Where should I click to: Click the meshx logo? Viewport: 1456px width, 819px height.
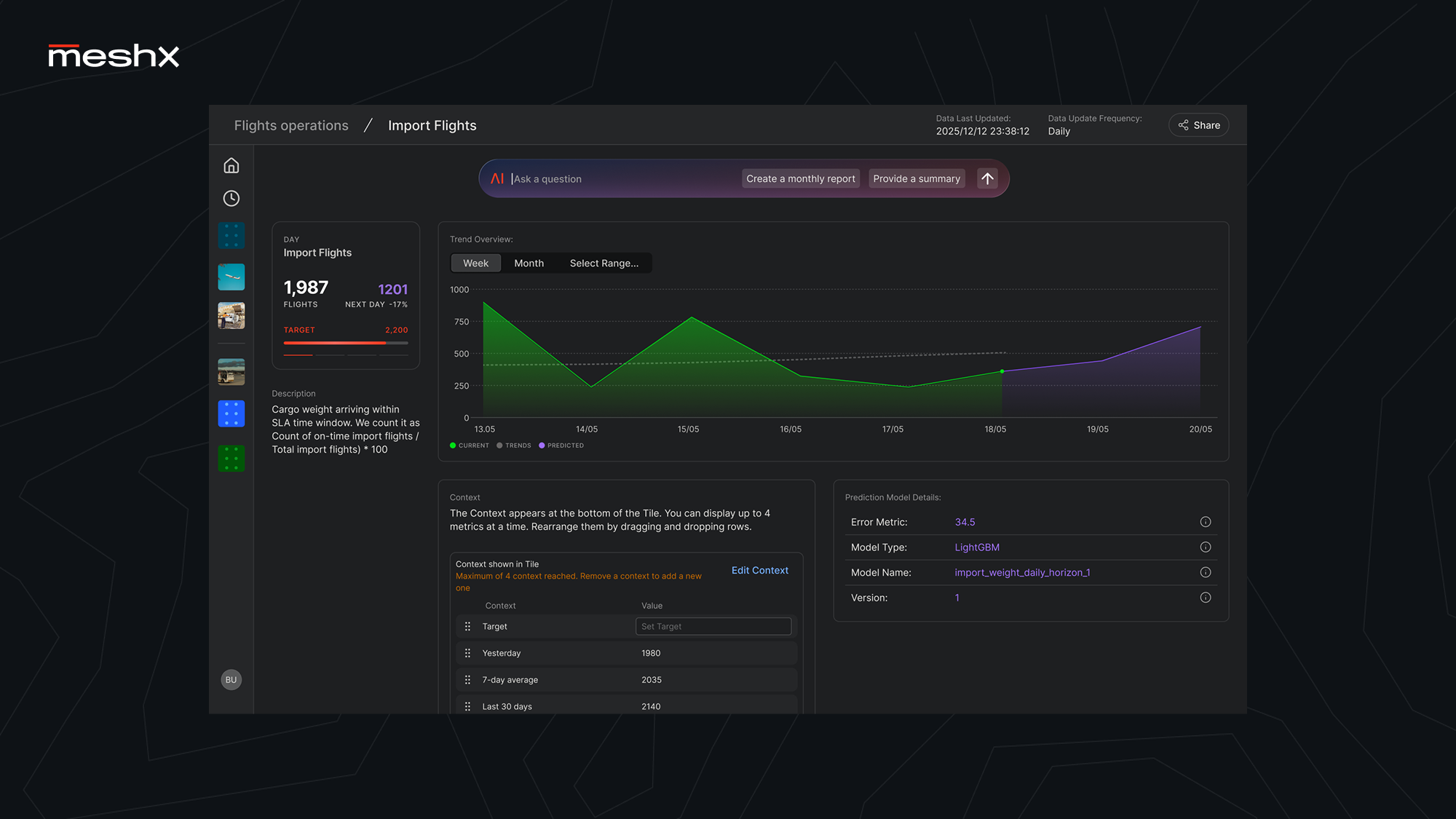(x=114, y=55)
